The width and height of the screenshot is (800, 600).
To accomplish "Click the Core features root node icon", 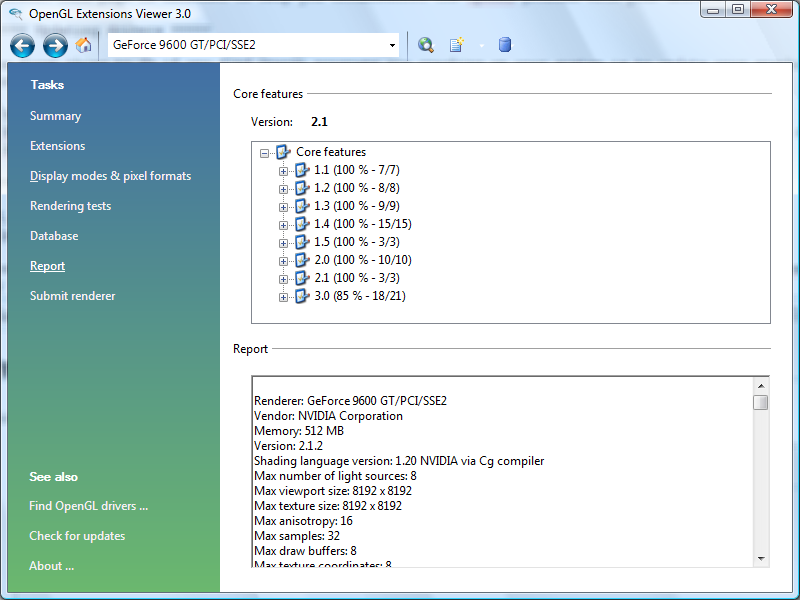I will (x=284, y=152).
